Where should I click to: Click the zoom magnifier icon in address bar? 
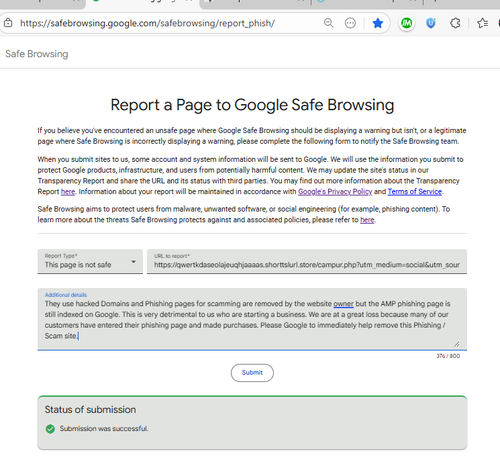[329, 23]
